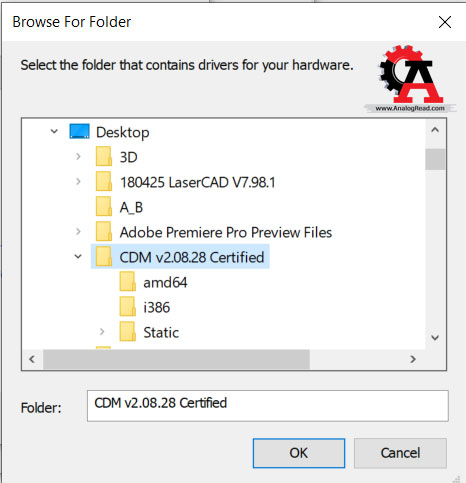
Task: Click the Adobe Premiere Pro Preview Files folder icon
Action: click(104, 231)
